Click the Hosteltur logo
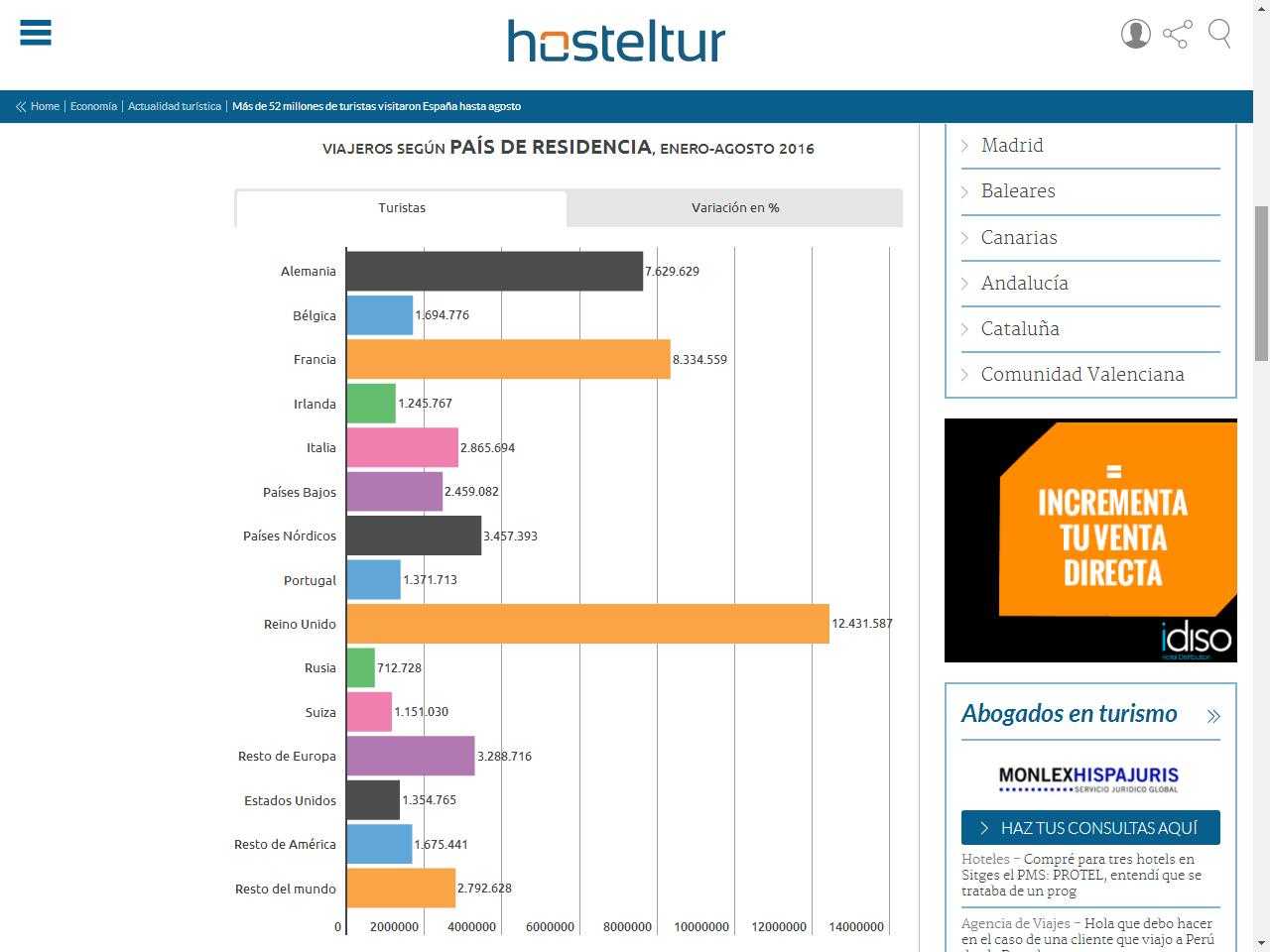 tap(616, 42)
